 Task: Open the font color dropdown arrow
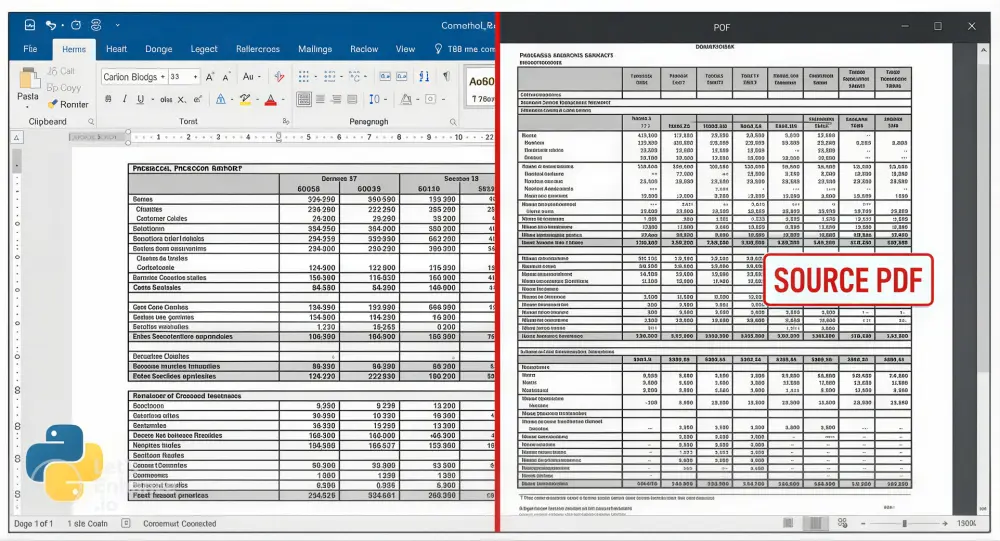coord(281,100)
